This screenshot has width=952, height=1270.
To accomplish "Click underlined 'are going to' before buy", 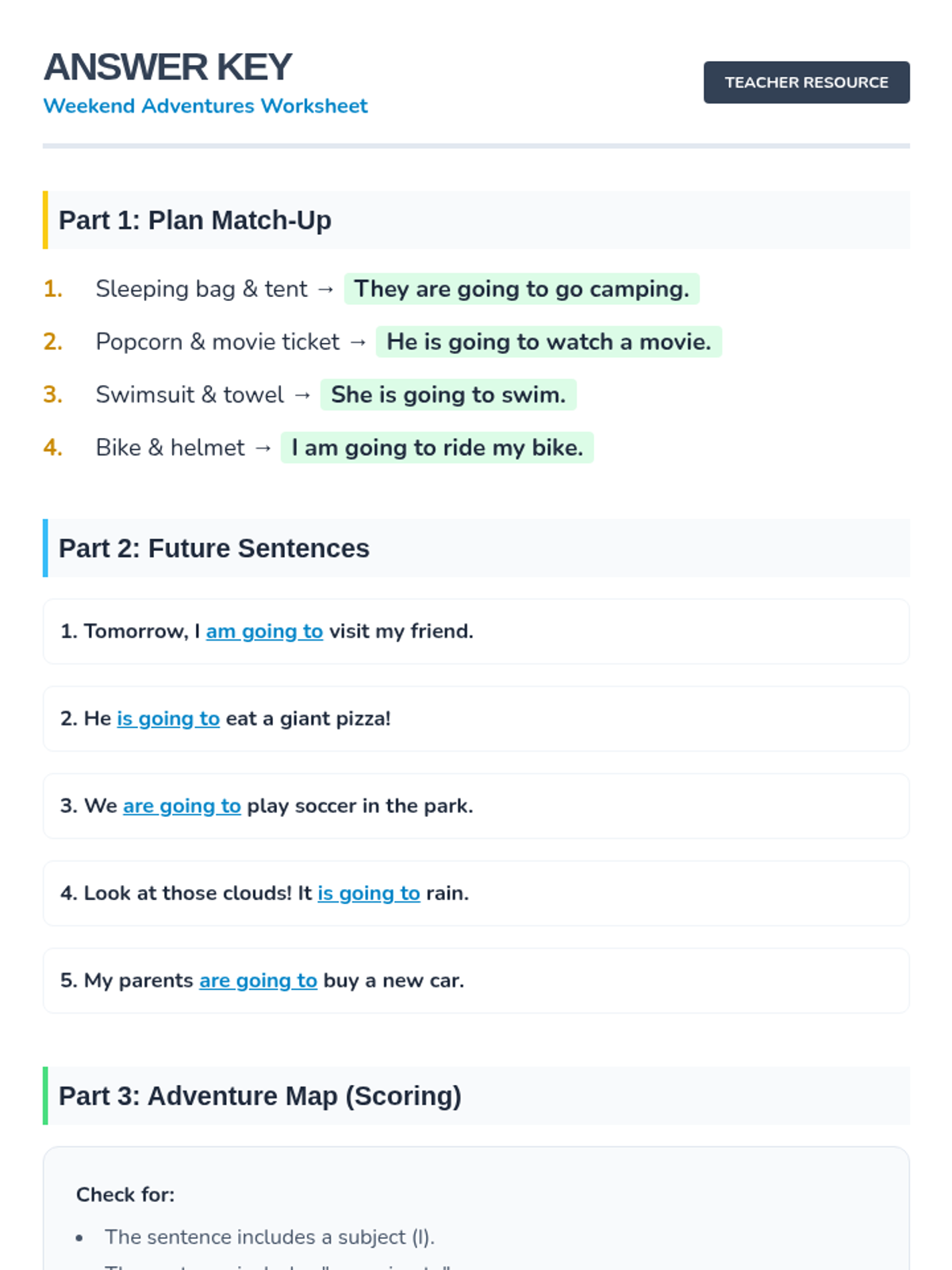I will point(258,980).
